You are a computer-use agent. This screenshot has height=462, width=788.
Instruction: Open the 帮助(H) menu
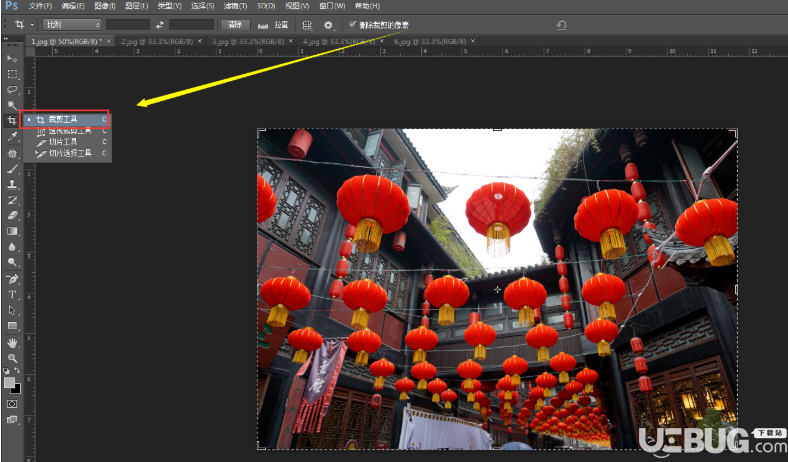367,6
